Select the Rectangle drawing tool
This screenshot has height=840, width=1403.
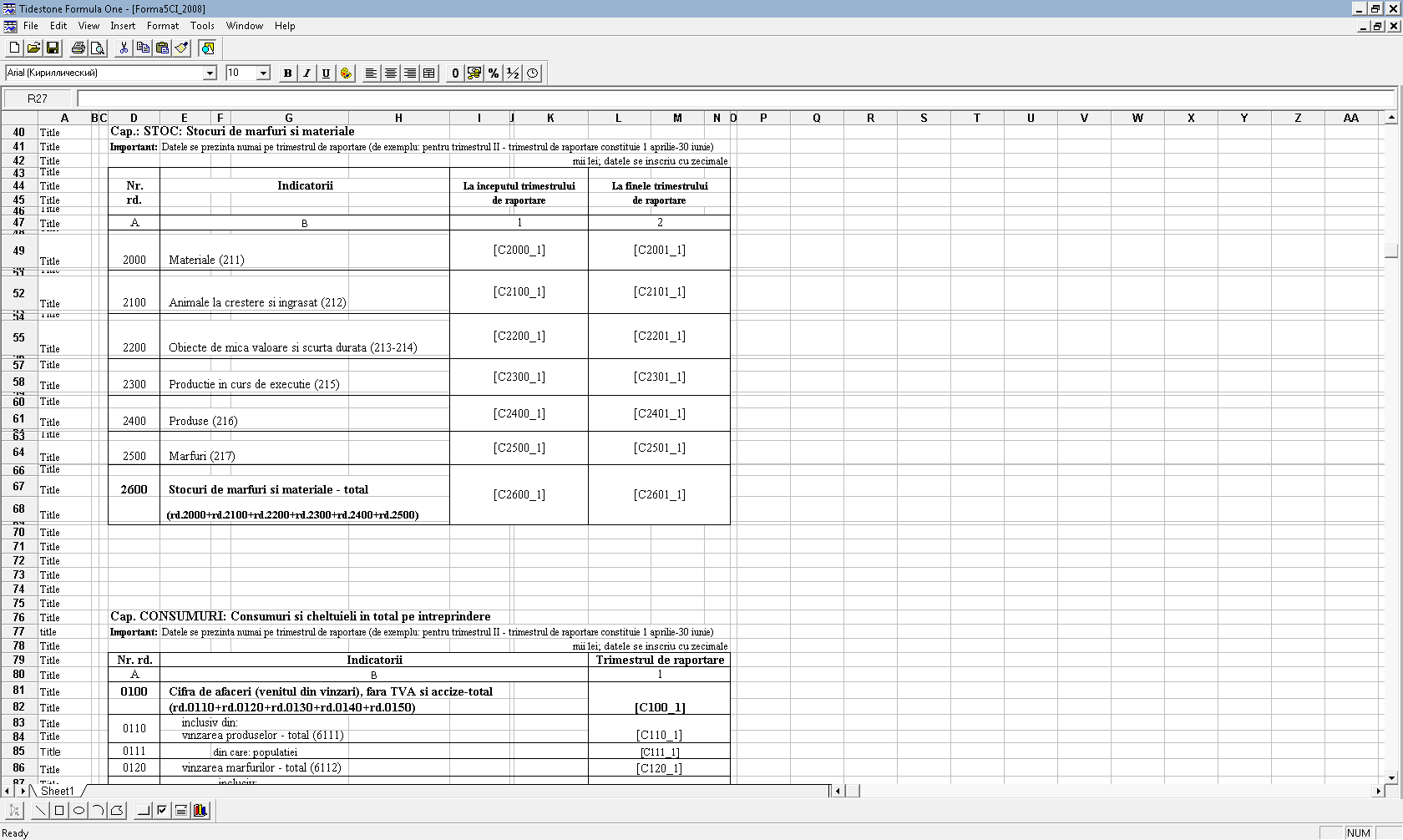59,810
